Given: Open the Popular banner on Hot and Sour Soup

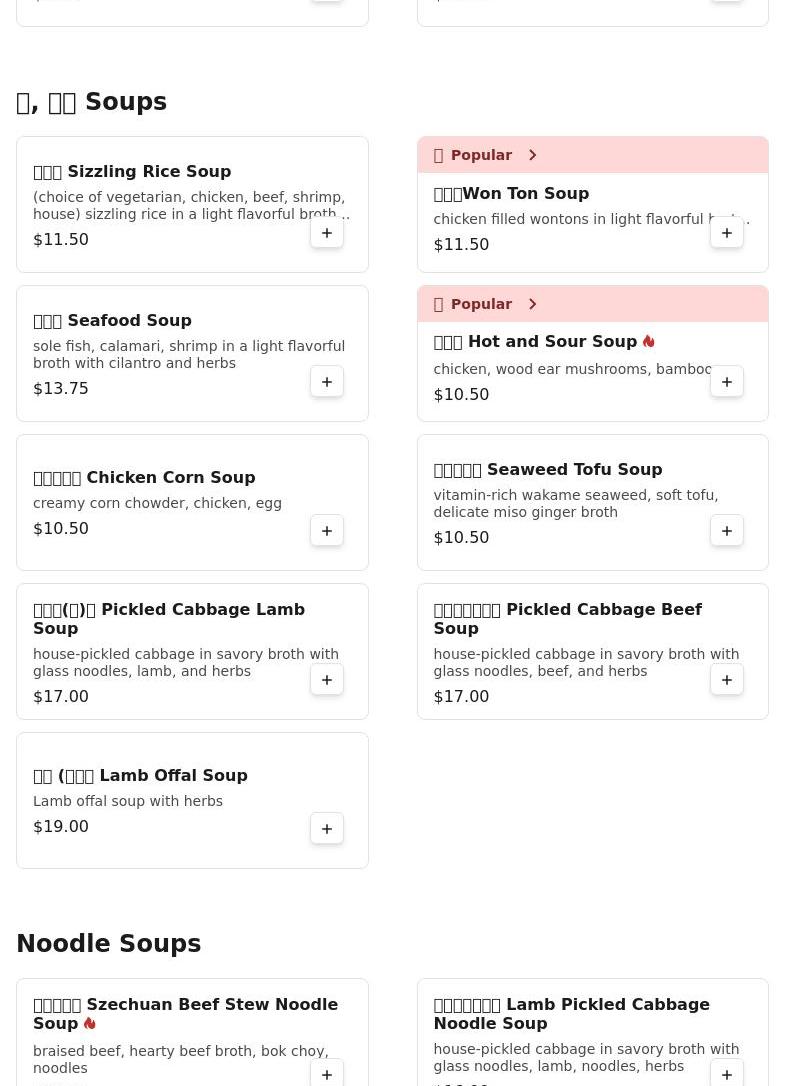Looking at the screenshot, I should tap(592, 304).
